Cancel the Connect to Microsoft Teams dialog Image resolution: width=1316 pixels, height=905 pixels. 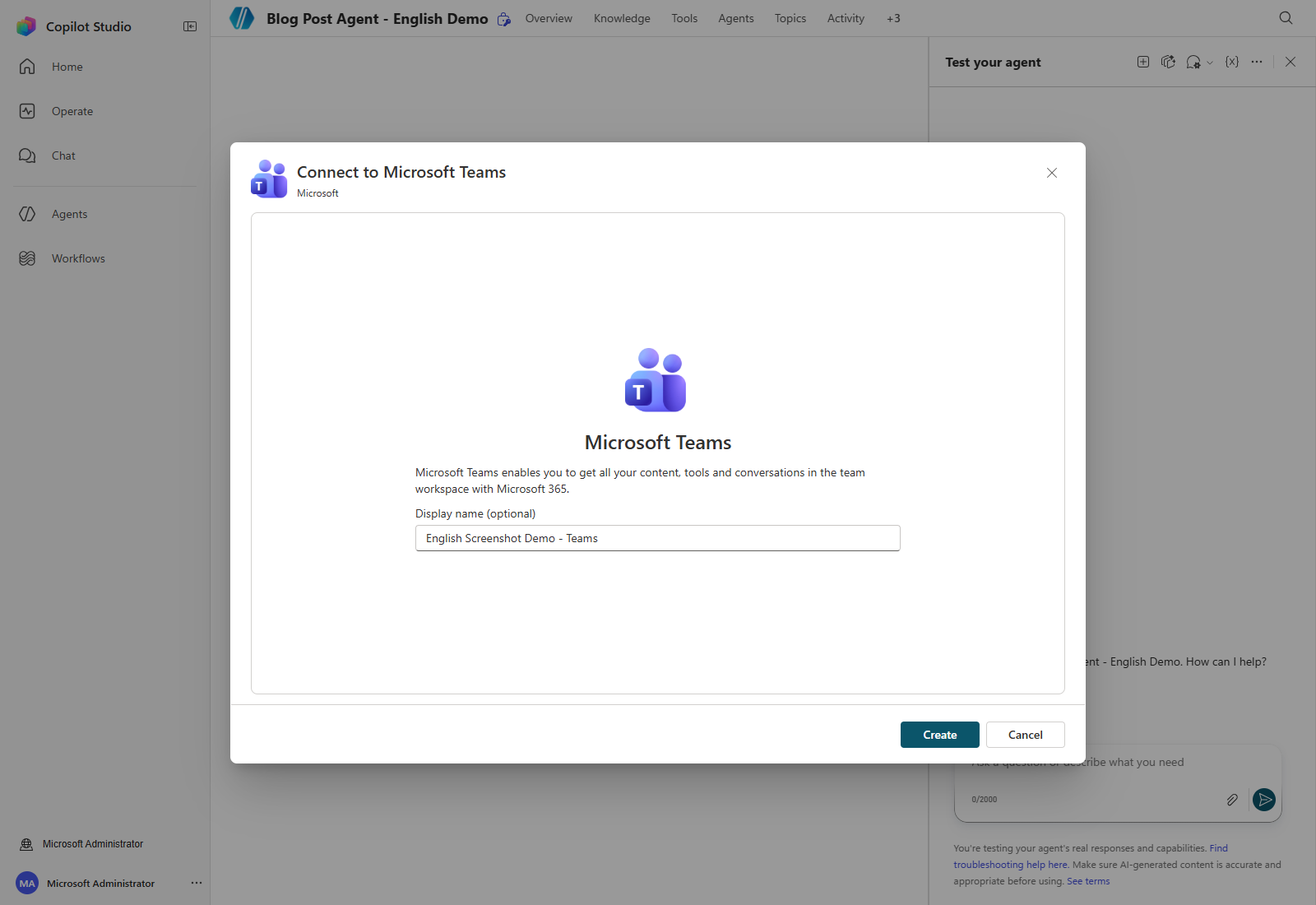1025,735
